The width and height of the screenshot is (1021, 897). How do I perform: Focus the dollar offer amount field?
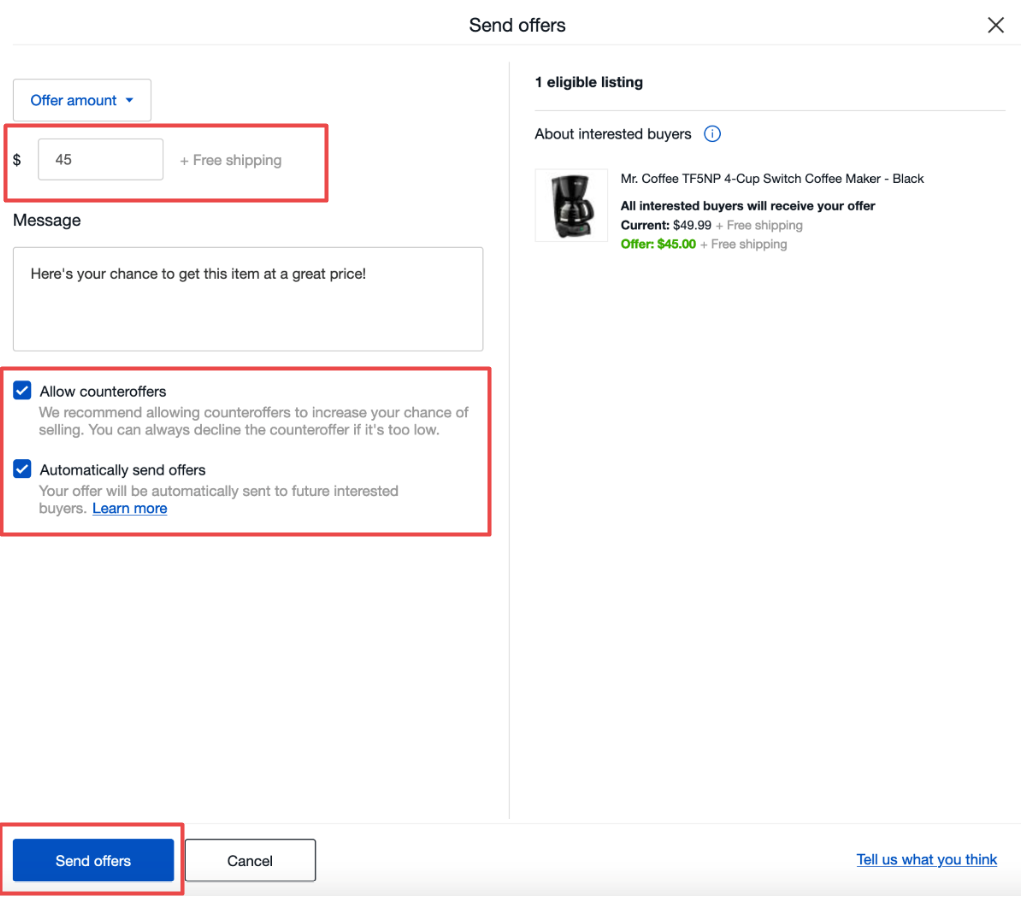100,159
